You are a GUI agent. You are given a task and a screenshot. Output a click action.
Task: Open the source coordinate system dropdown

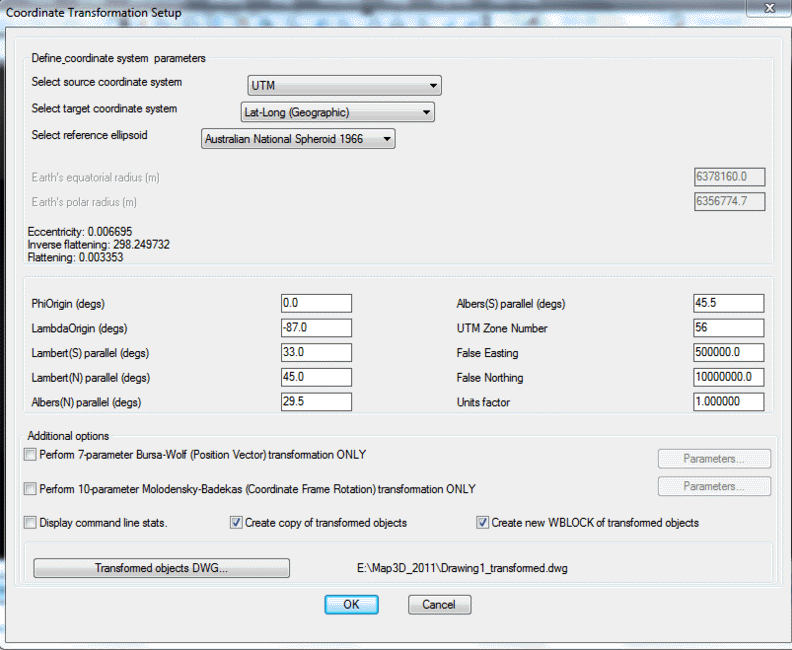[344, 86]
